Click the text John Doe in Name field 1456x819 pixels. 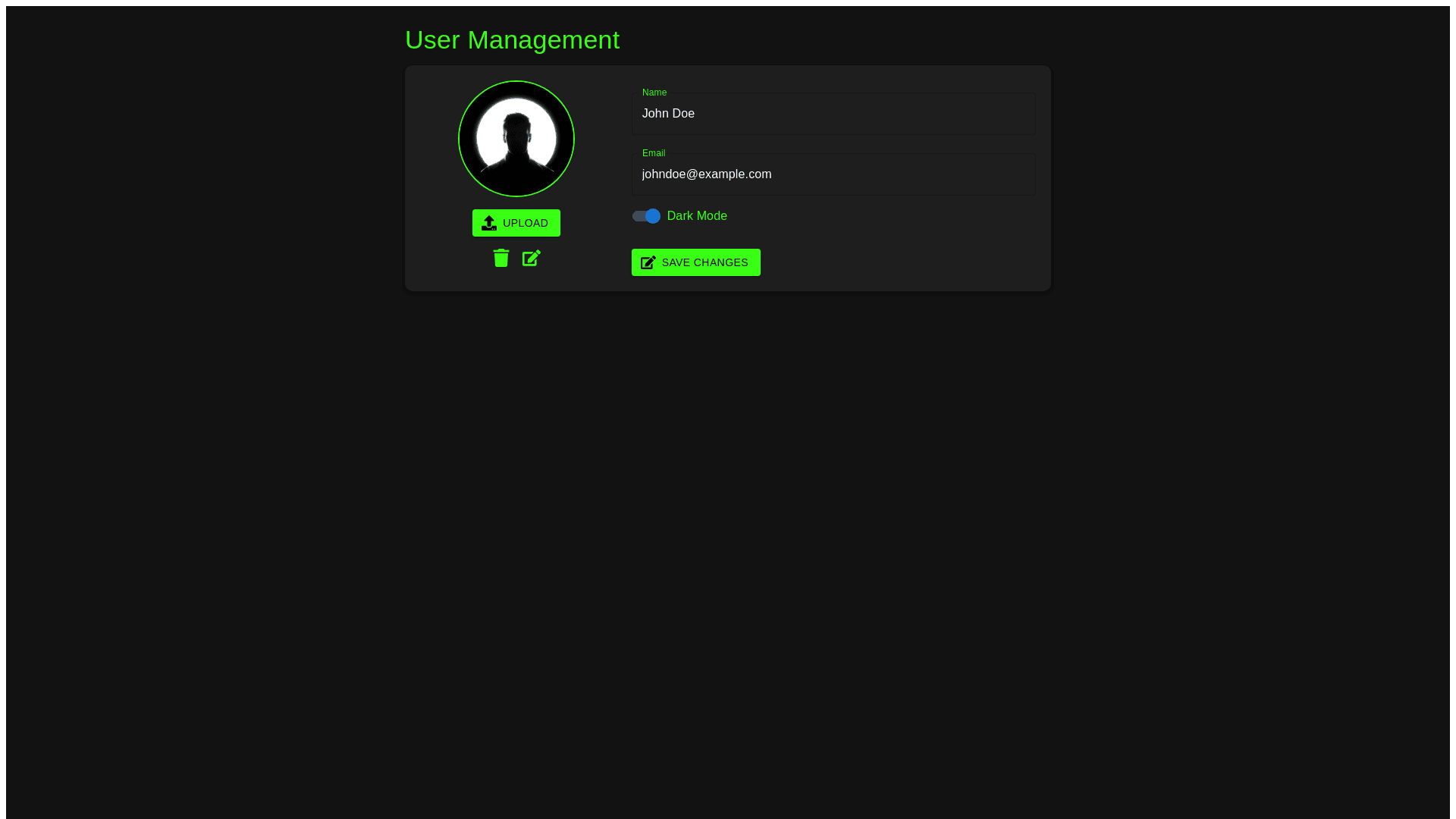point(668,114)
